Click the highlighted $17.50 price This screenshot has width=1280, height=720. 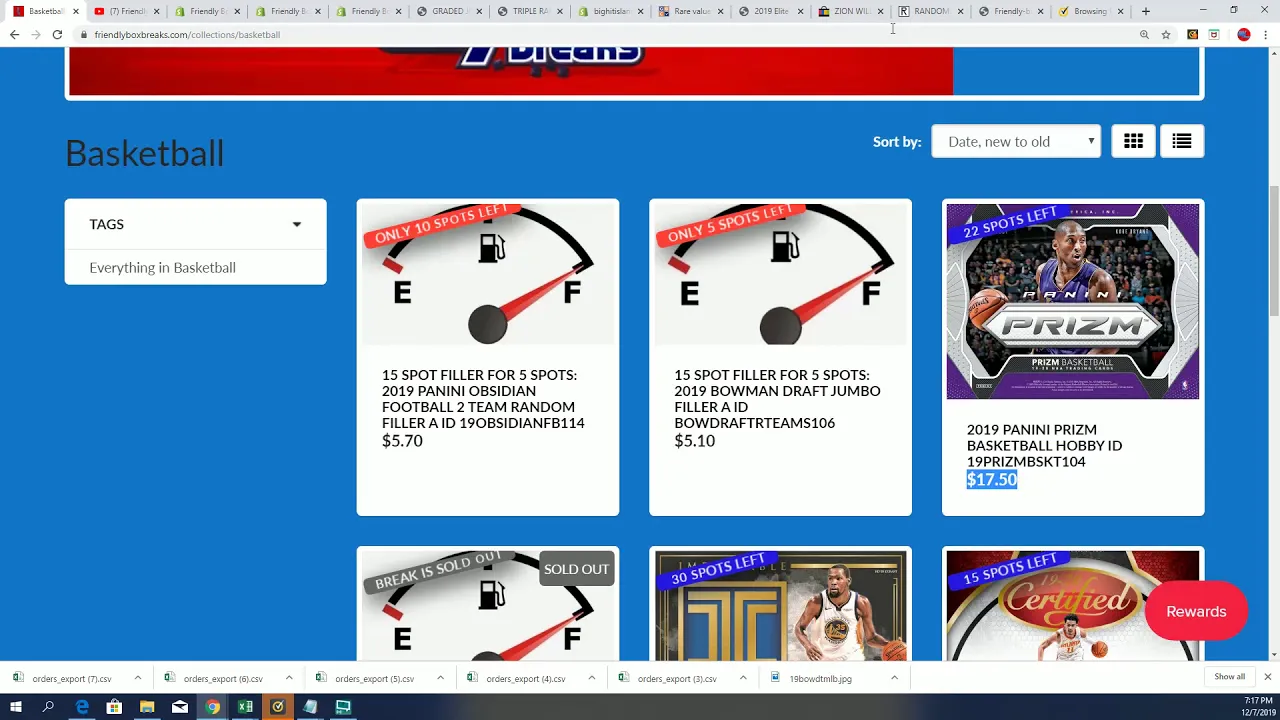tap(991, 480)
